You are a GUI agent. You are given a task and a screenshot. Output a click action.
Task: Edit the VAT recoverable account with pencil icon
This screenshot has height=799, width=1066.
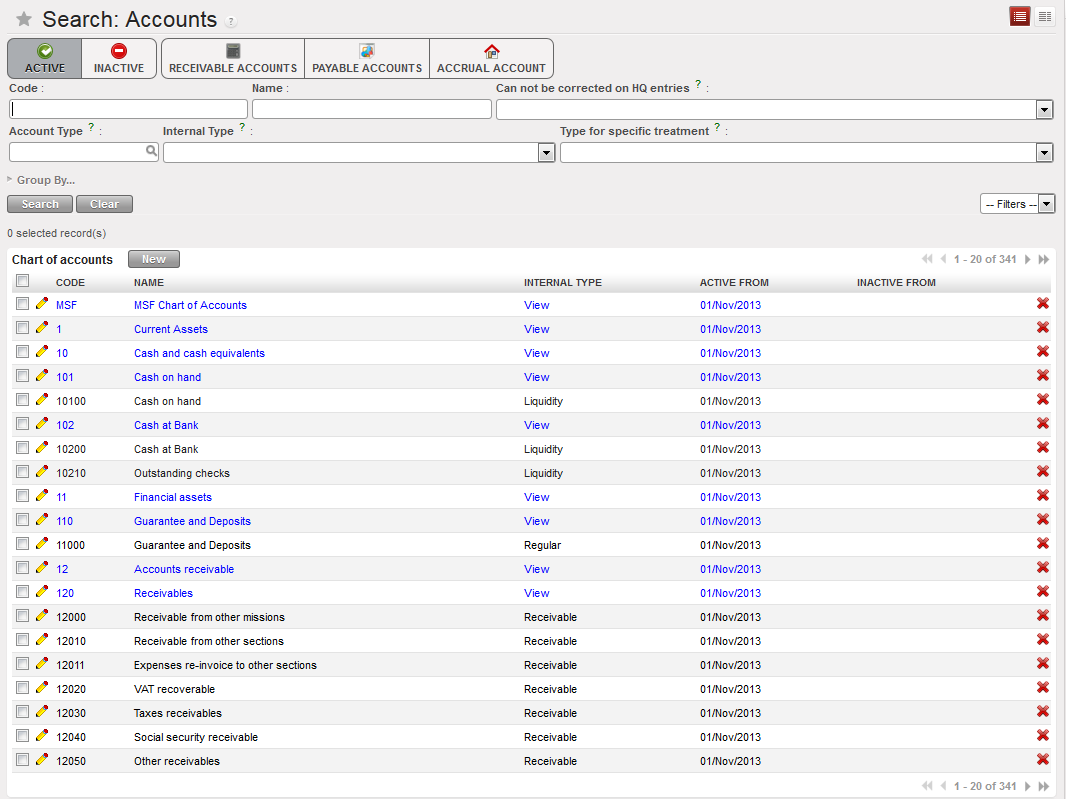point(42,688)
